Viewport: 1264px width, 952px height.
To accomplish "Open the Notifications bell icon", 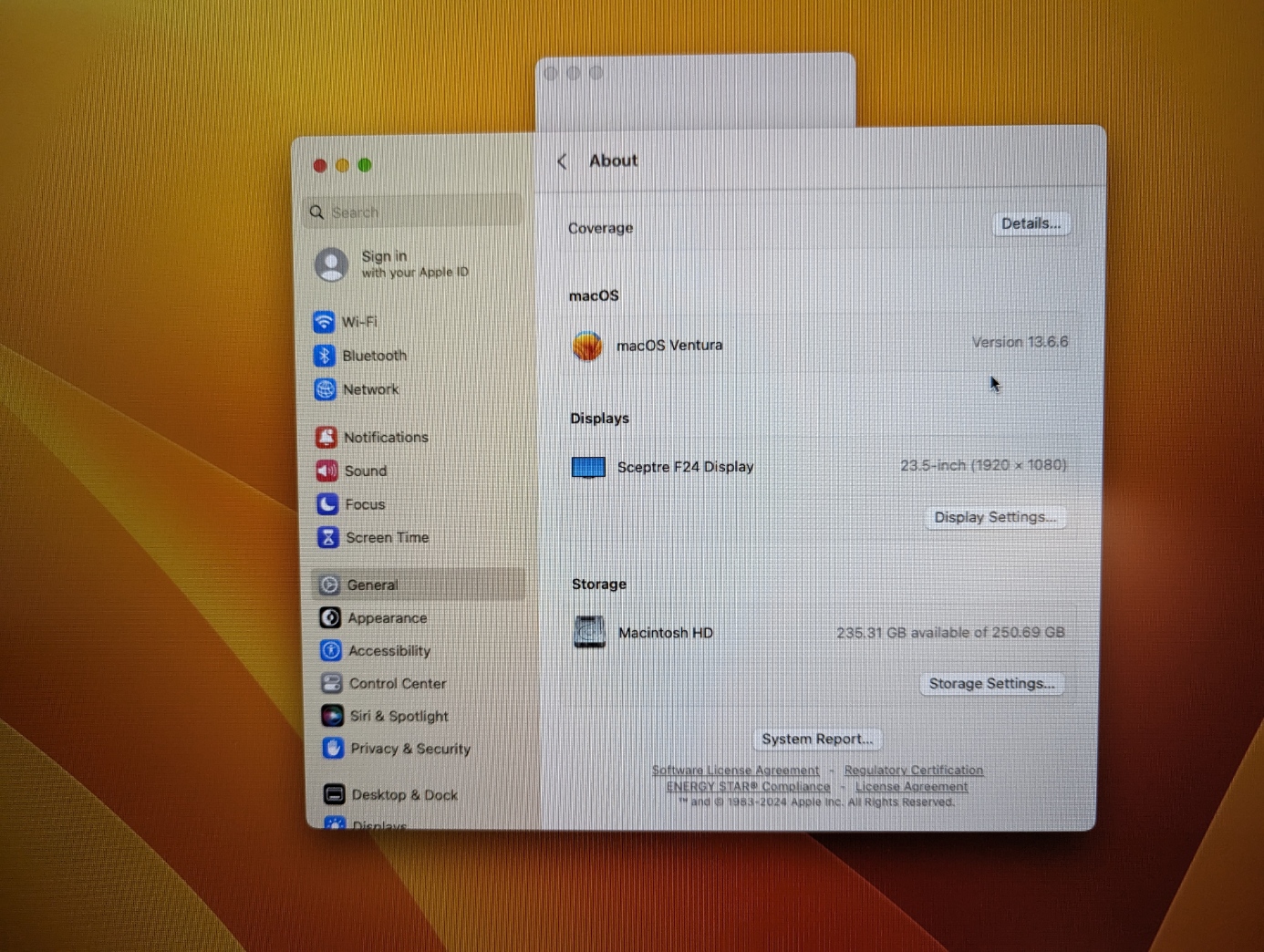I will click(326, 438).
